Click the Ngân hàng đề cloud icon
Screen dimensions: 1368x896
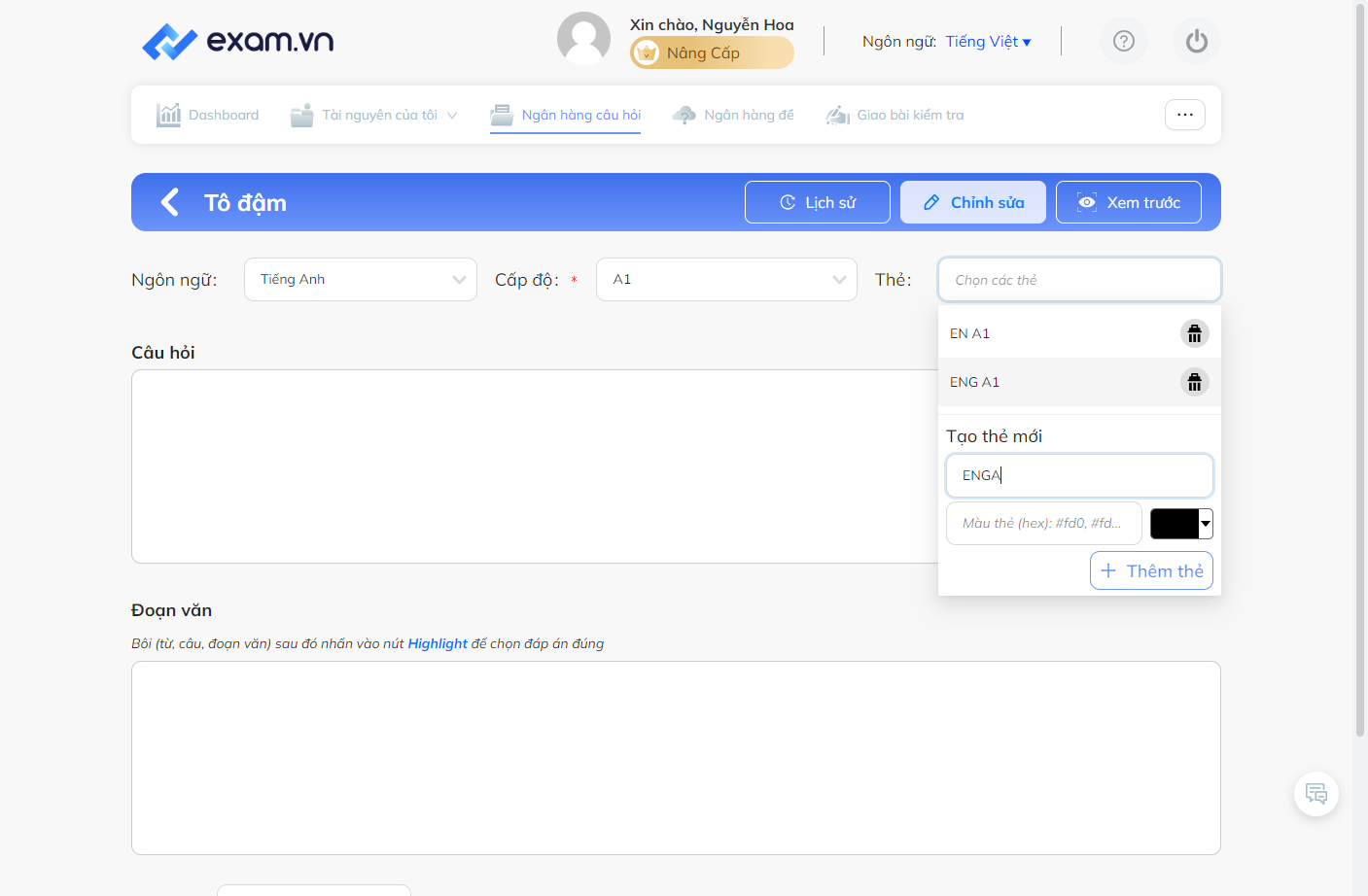[x=684, y=115]
